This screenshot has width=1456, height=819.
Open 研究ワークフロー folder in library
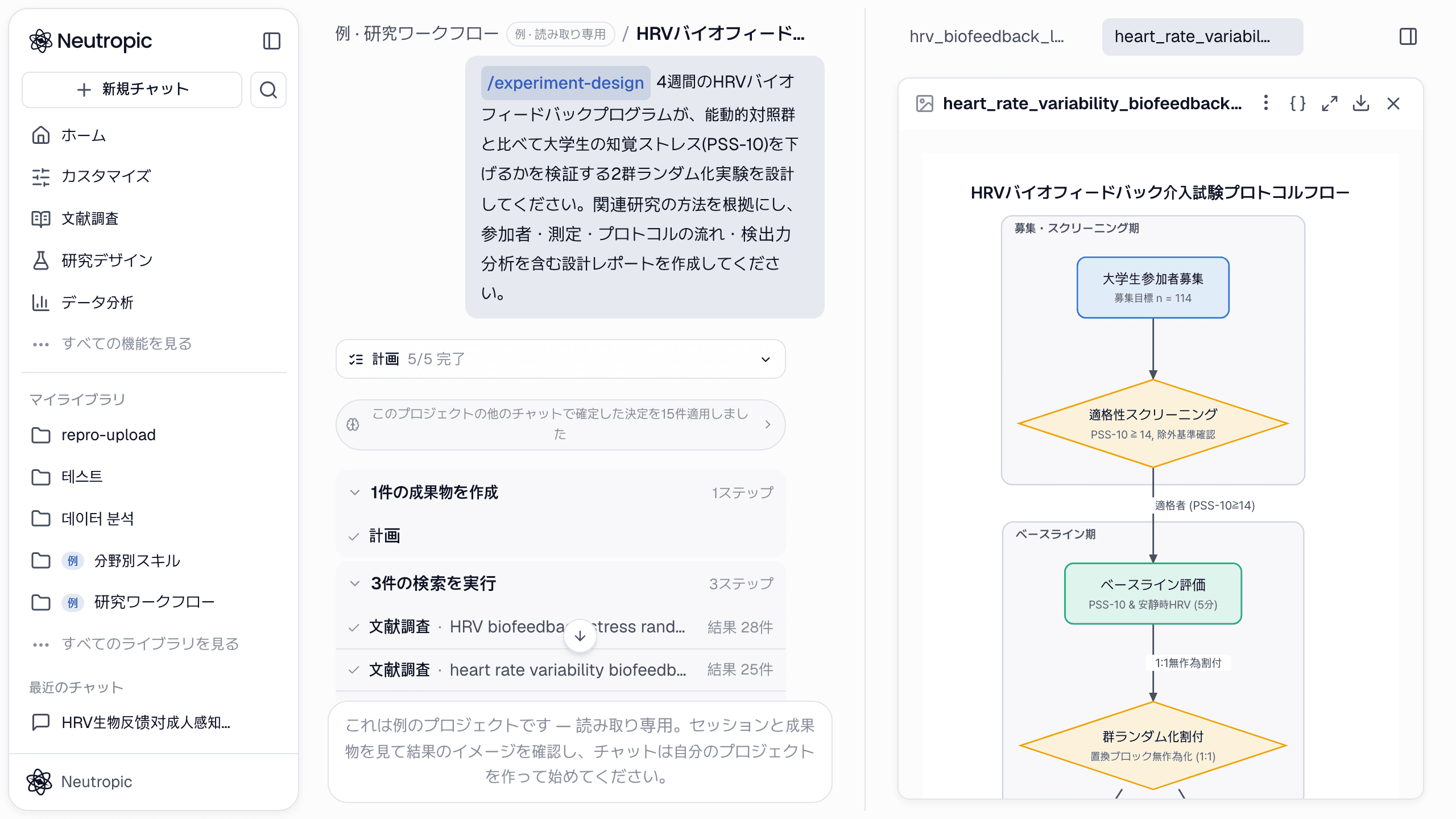[154, 602]
